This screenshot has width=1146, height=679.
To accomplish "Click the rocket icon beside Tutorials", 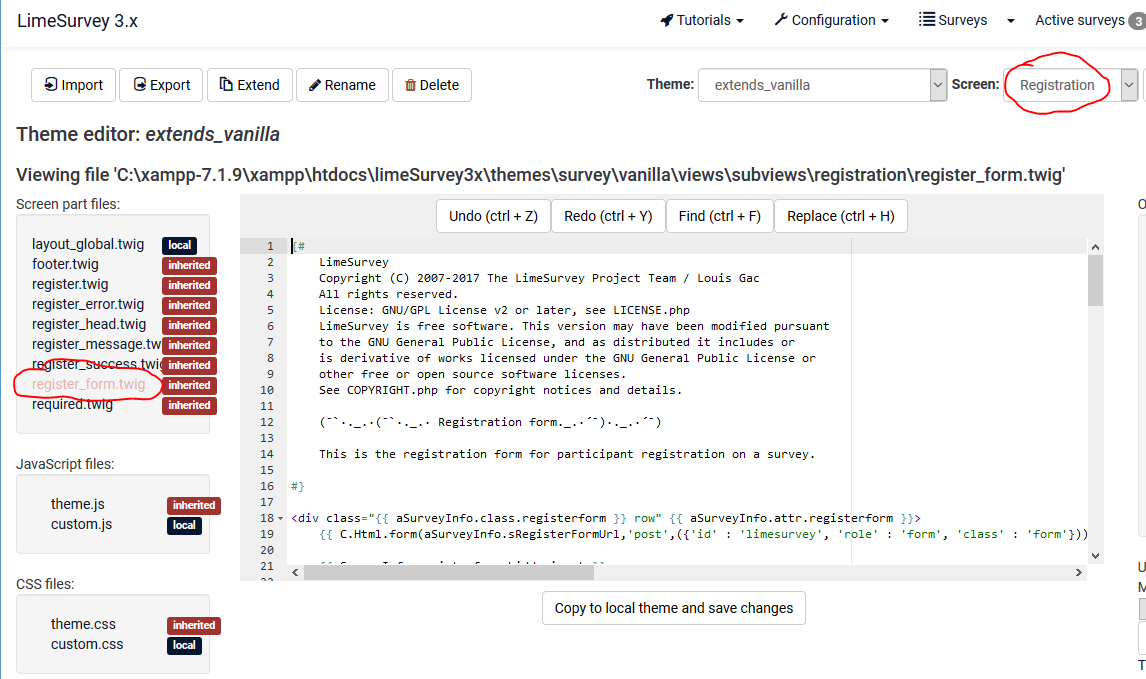I will [x=667, y=20].
